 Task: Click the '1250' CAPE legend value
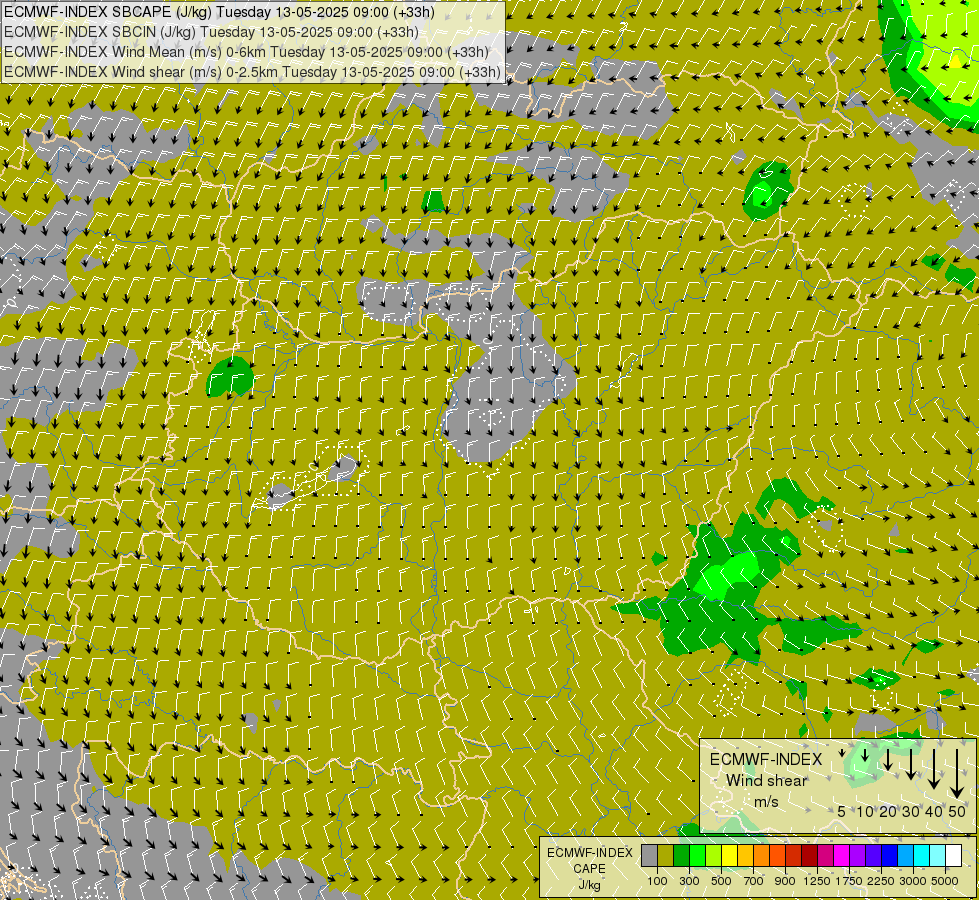point(817,881)
